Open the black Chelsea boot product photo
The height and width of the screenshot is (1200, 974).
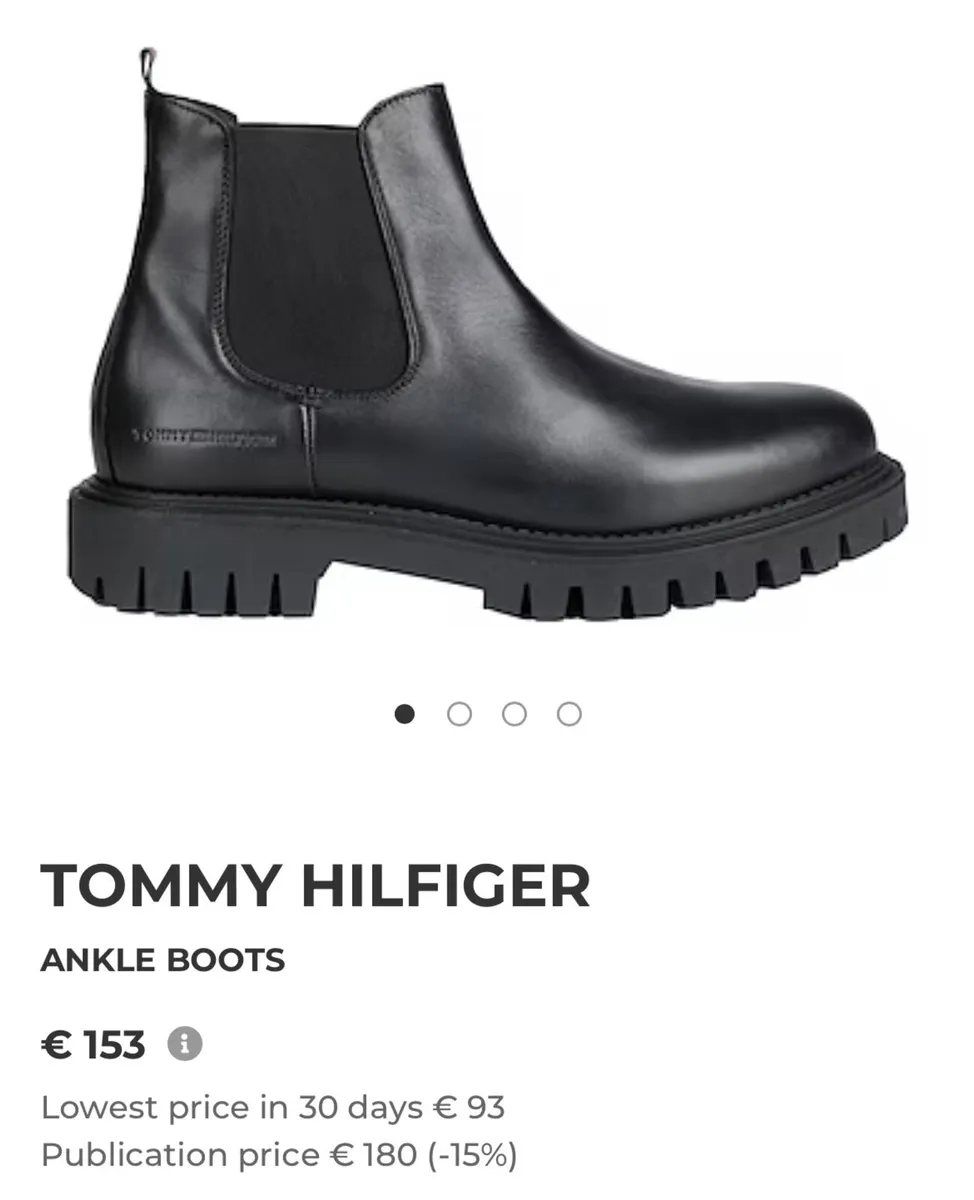[488, 335]
